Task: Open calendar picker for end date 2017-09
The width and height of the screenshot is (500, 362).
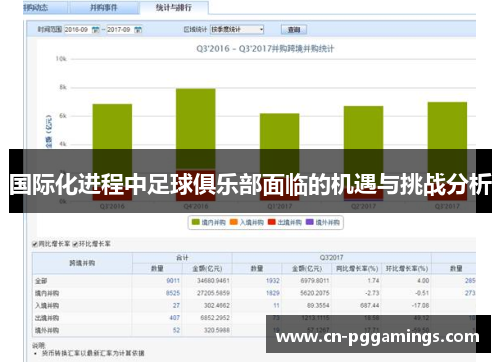Action: pos(138,30)
